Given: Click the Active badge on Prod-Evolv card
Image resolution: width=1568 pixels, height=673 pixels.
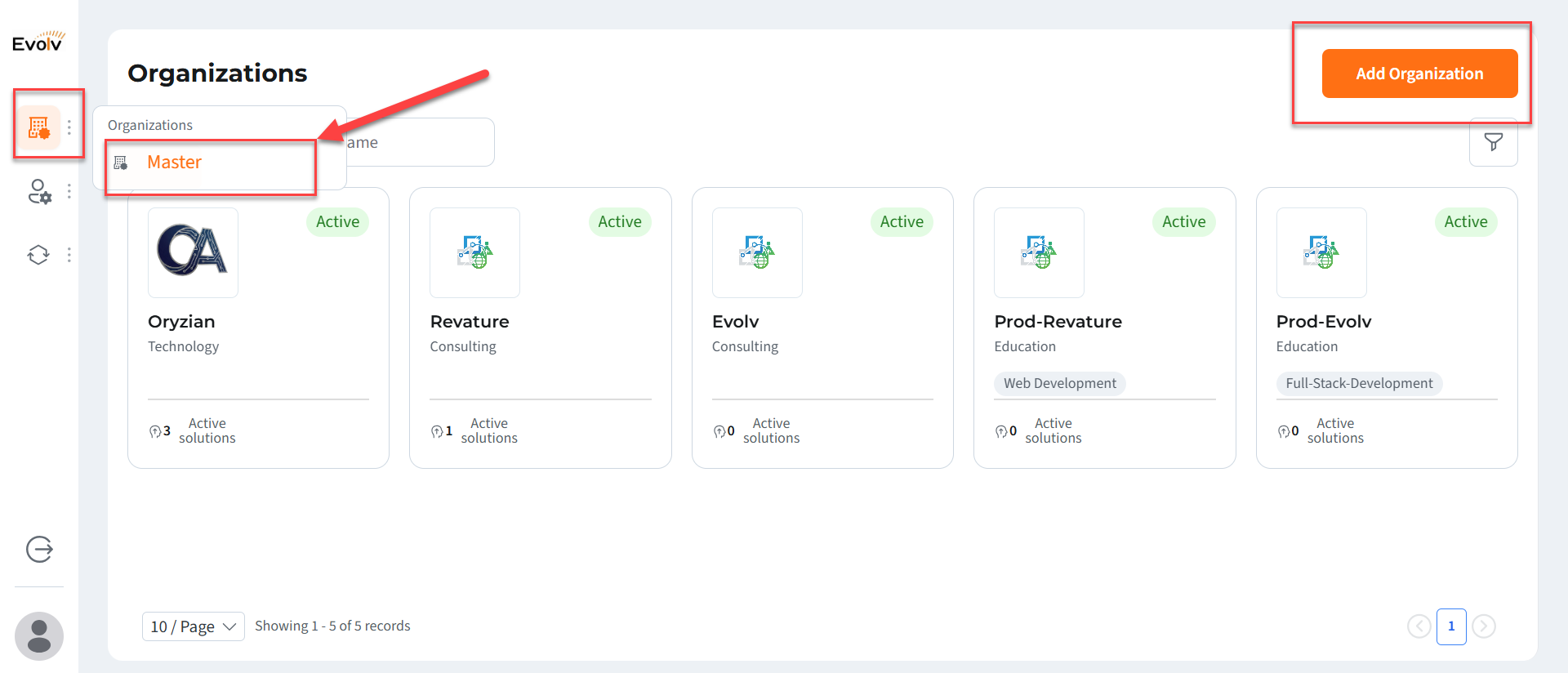Looking at the screenshot, I should coord(1466,222).
